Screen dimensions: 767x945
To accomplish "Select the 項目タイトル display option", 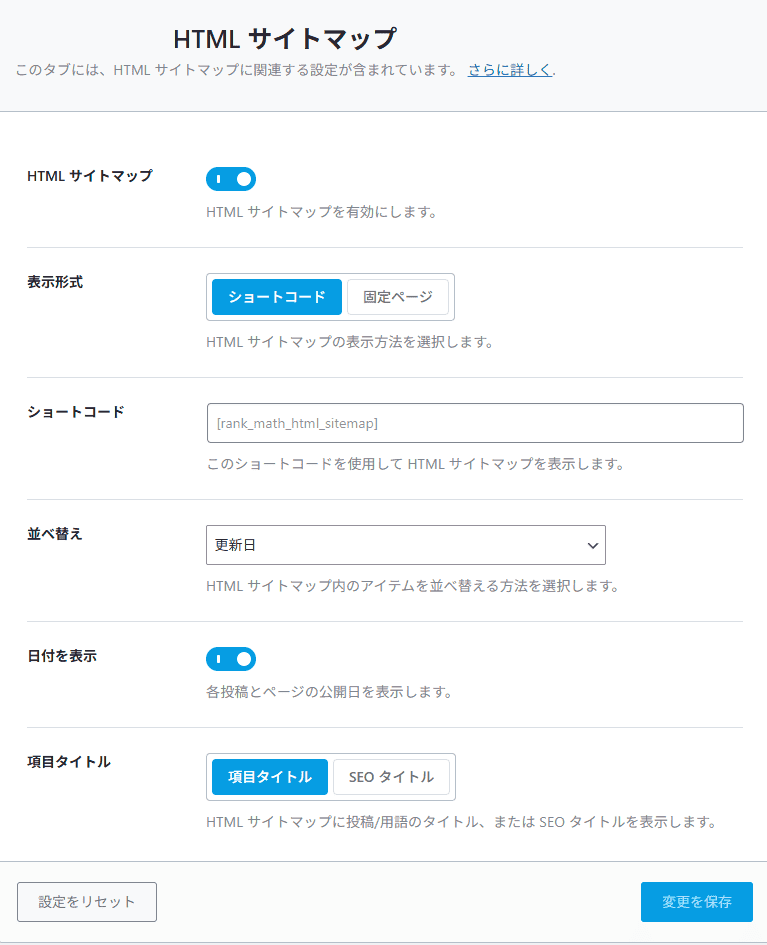I will click(269, 777).
